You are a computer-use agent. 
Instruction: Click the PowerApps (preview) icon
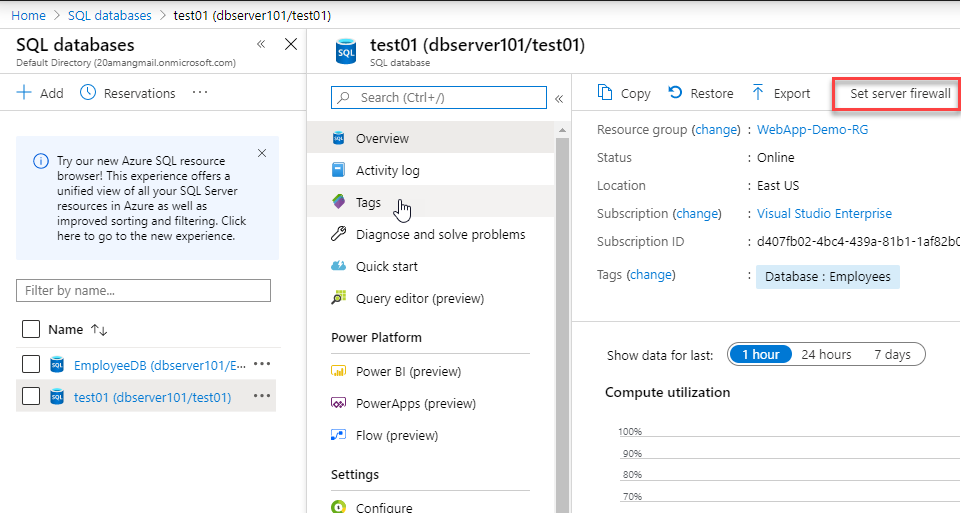(338, 403)
